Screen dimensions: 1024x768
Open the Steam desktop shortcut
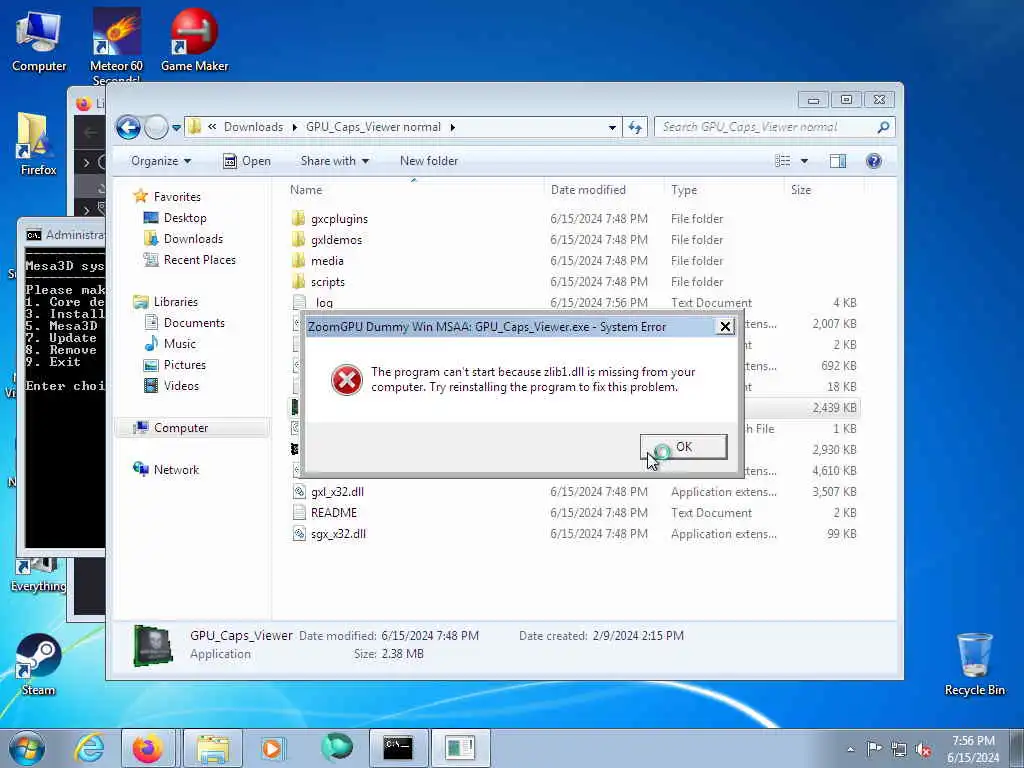[39, 665]
